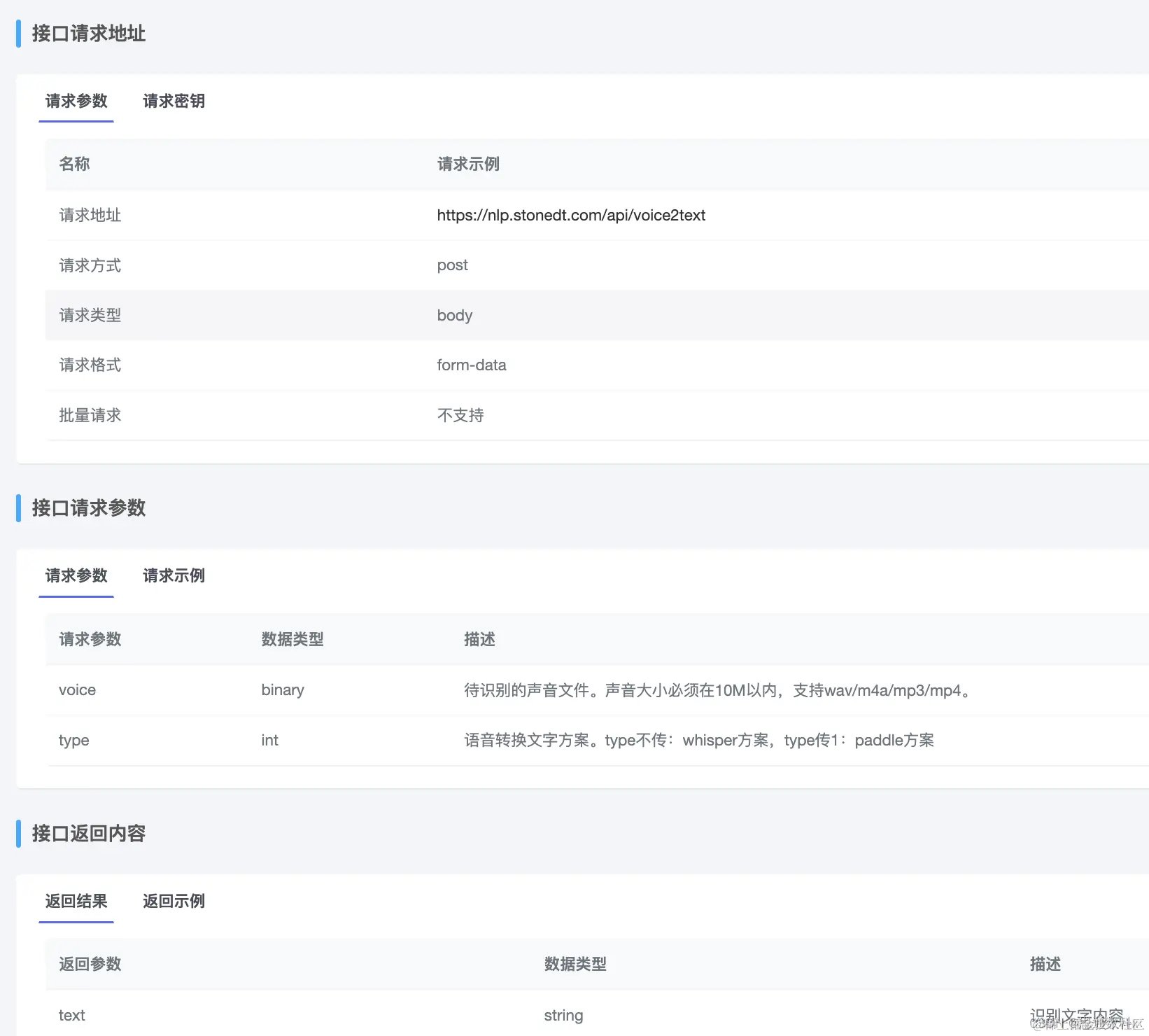
Task: Click the 'binary' data type cell
Action: [x=283, y=690]
